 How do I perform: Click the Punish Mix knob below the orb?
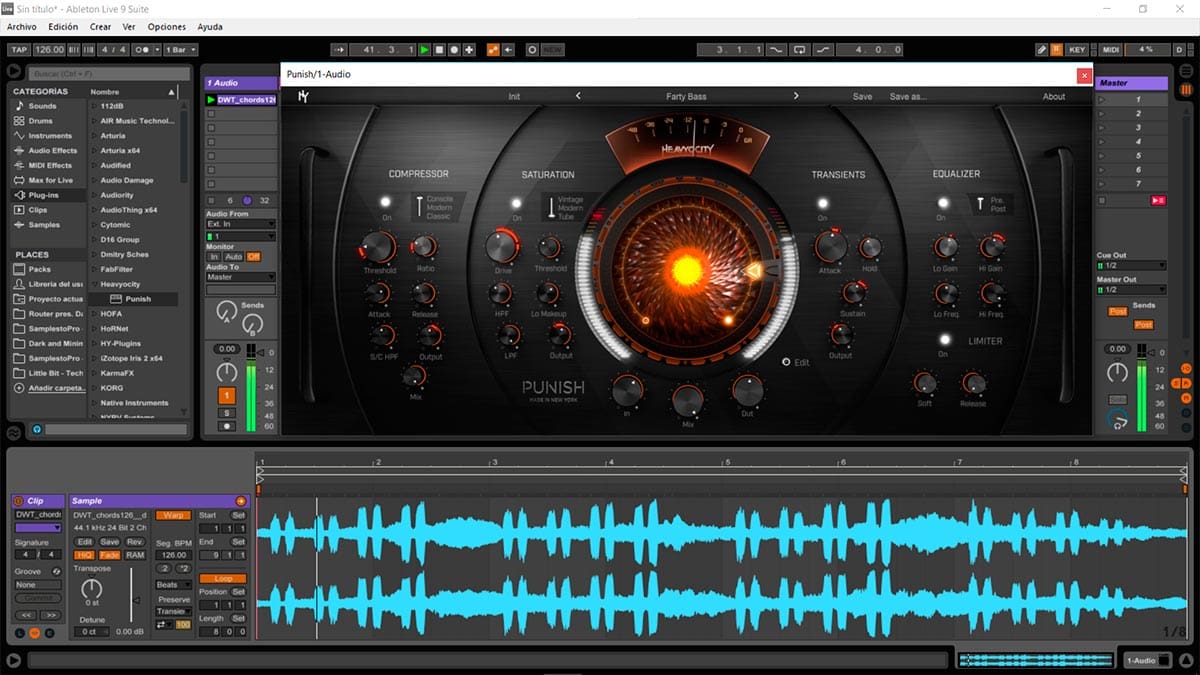click(687, 400)
